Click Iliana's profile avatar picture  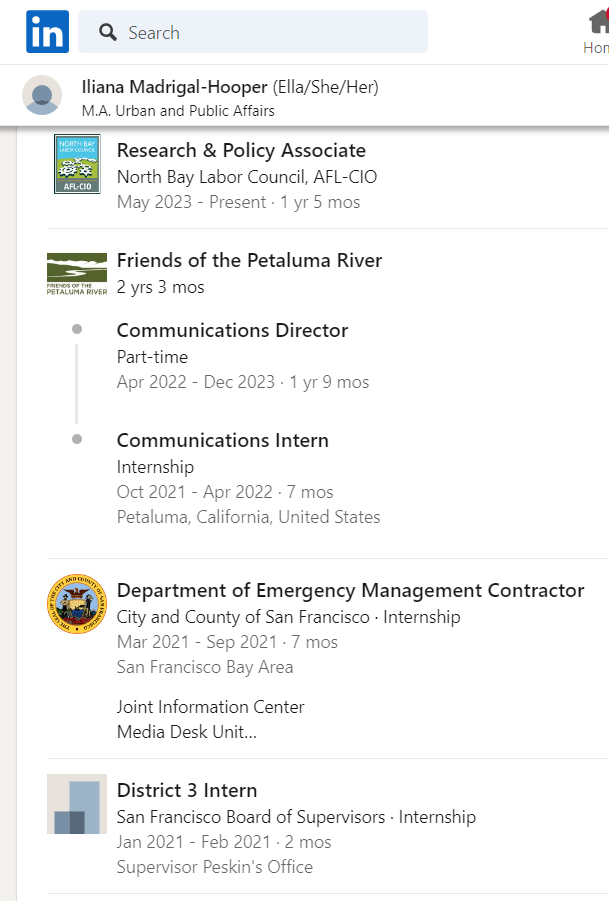(42, 95)
